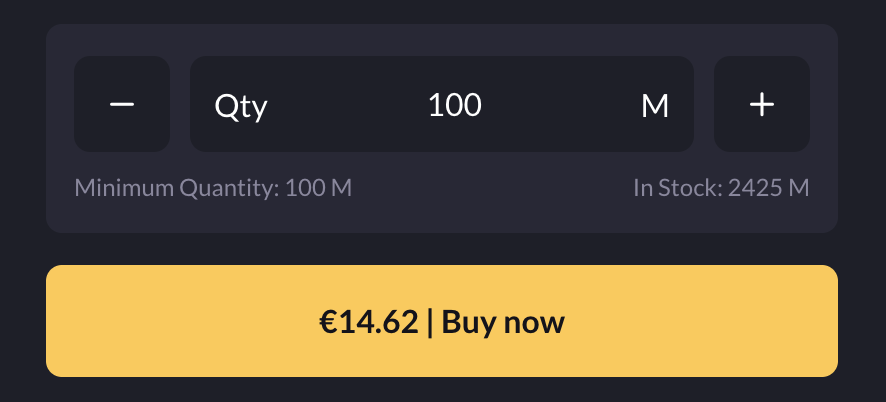The image size is (886, 402).
Task: Click the minus icon to decrease quantity
Action: (122, 104)
